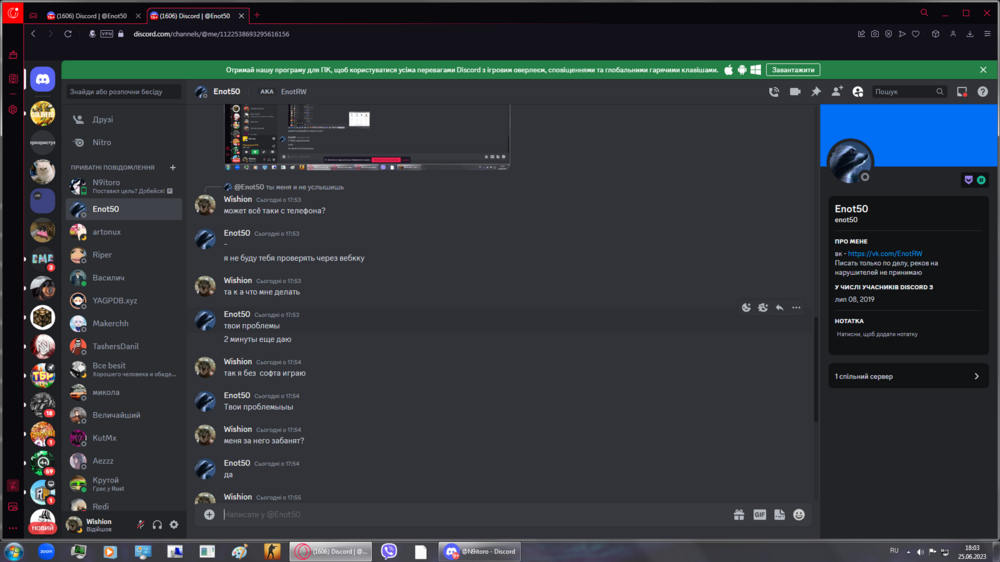Open the emoji picker
Viewport: 1000px width, 562px height.
798,514
